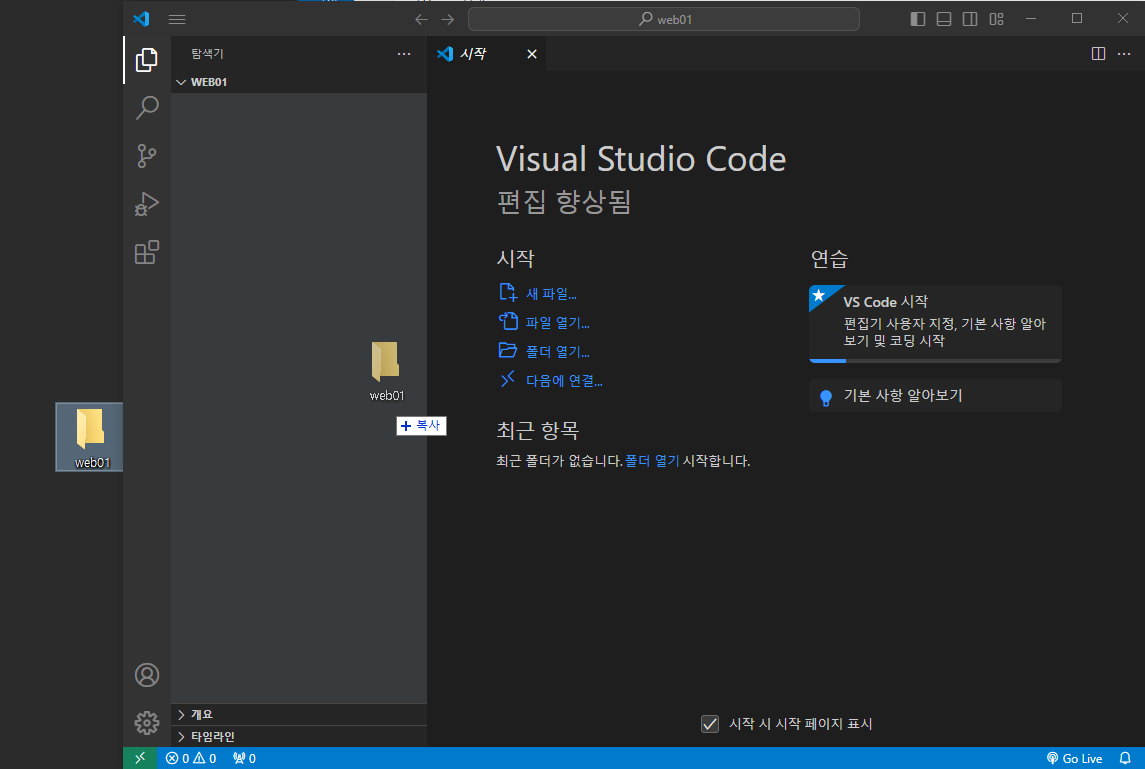Open the Manage gear icon
Image resolution: width=1145 pixels, height=769 pixels.
147,723
